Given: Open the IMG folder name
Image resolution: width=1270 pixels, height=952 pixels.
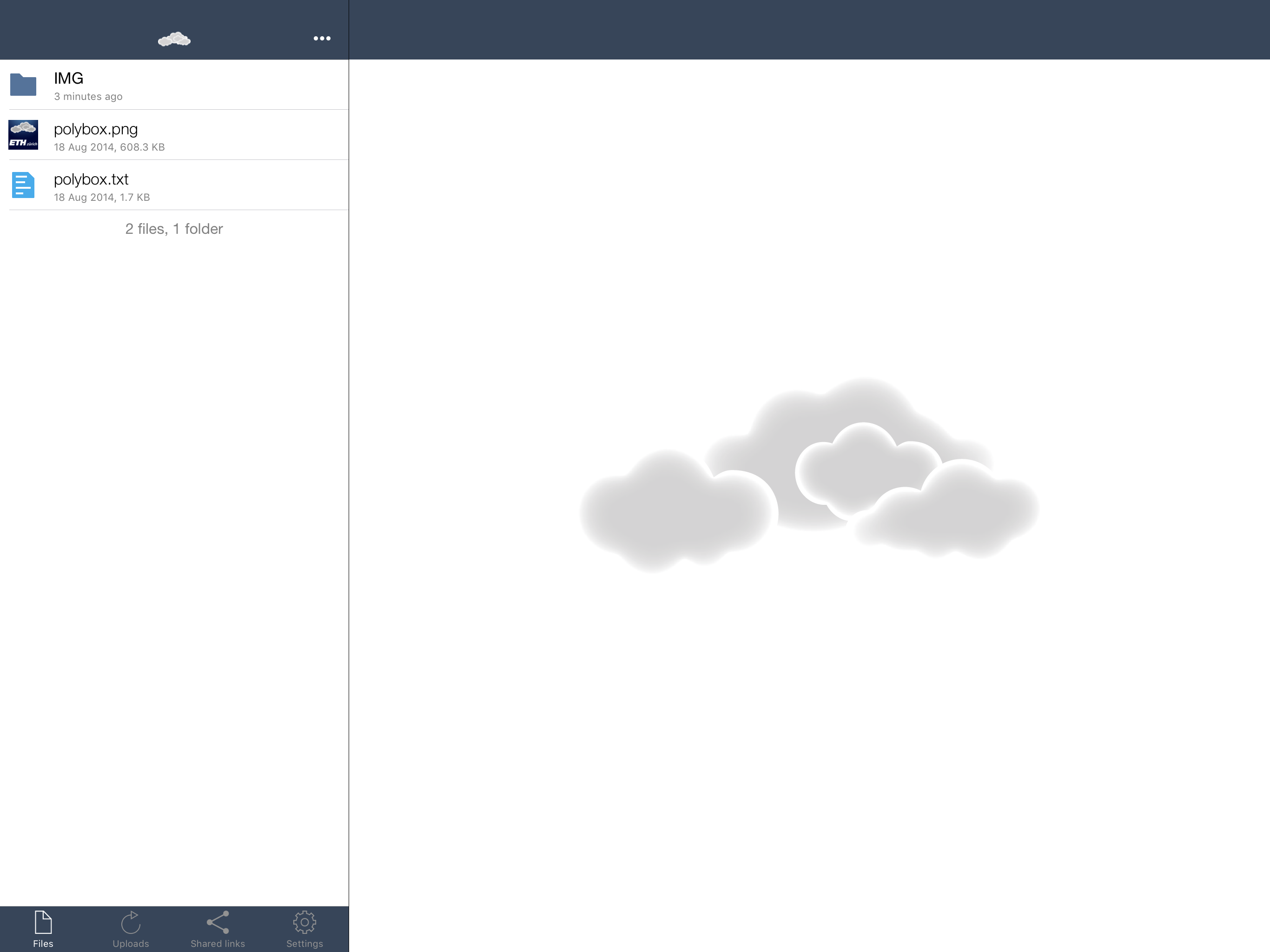Looking at the screenshot, I should pos(68,78).
